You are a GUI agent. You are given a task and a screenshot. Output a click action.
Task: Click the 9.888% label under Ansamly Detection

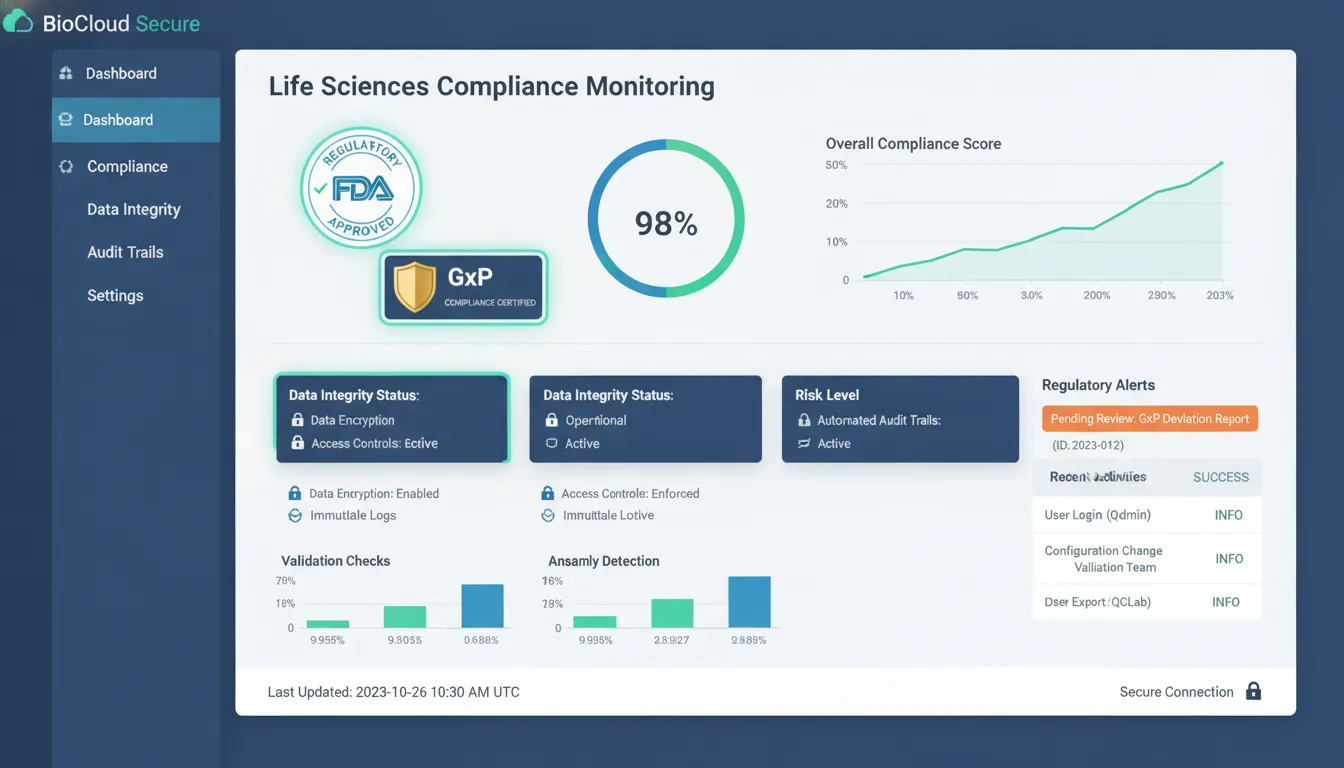(x=749, y=640)
